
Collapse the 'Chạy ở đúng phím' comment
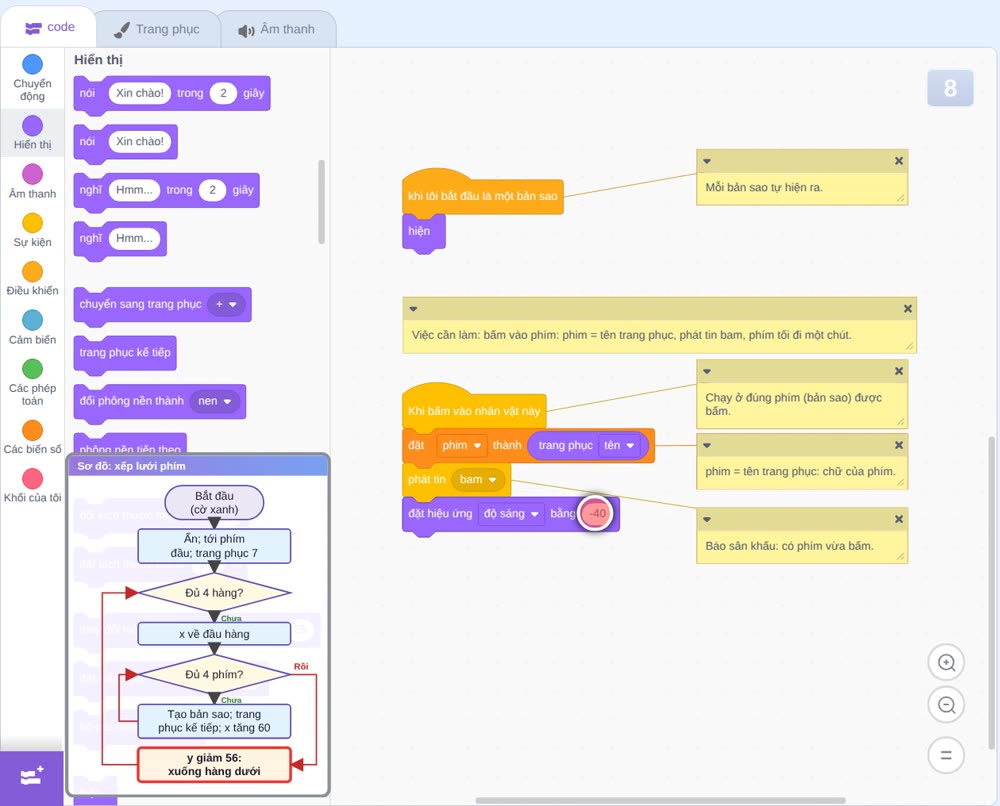point(707,372)
